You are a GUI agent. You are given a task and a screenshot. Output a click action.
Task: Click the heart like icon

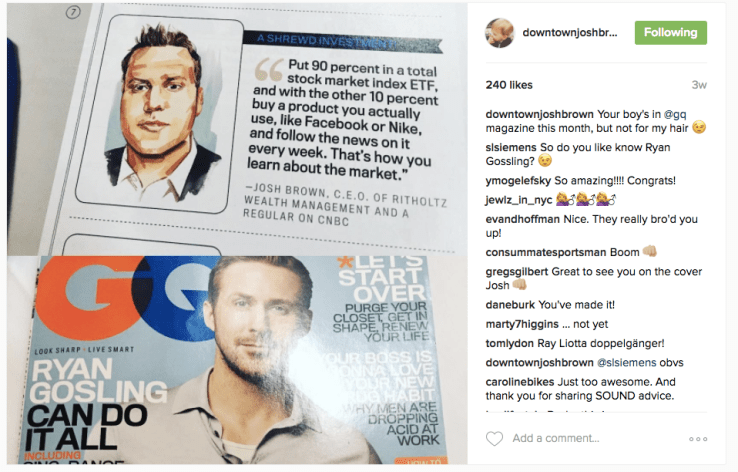(x=494, y=439)
